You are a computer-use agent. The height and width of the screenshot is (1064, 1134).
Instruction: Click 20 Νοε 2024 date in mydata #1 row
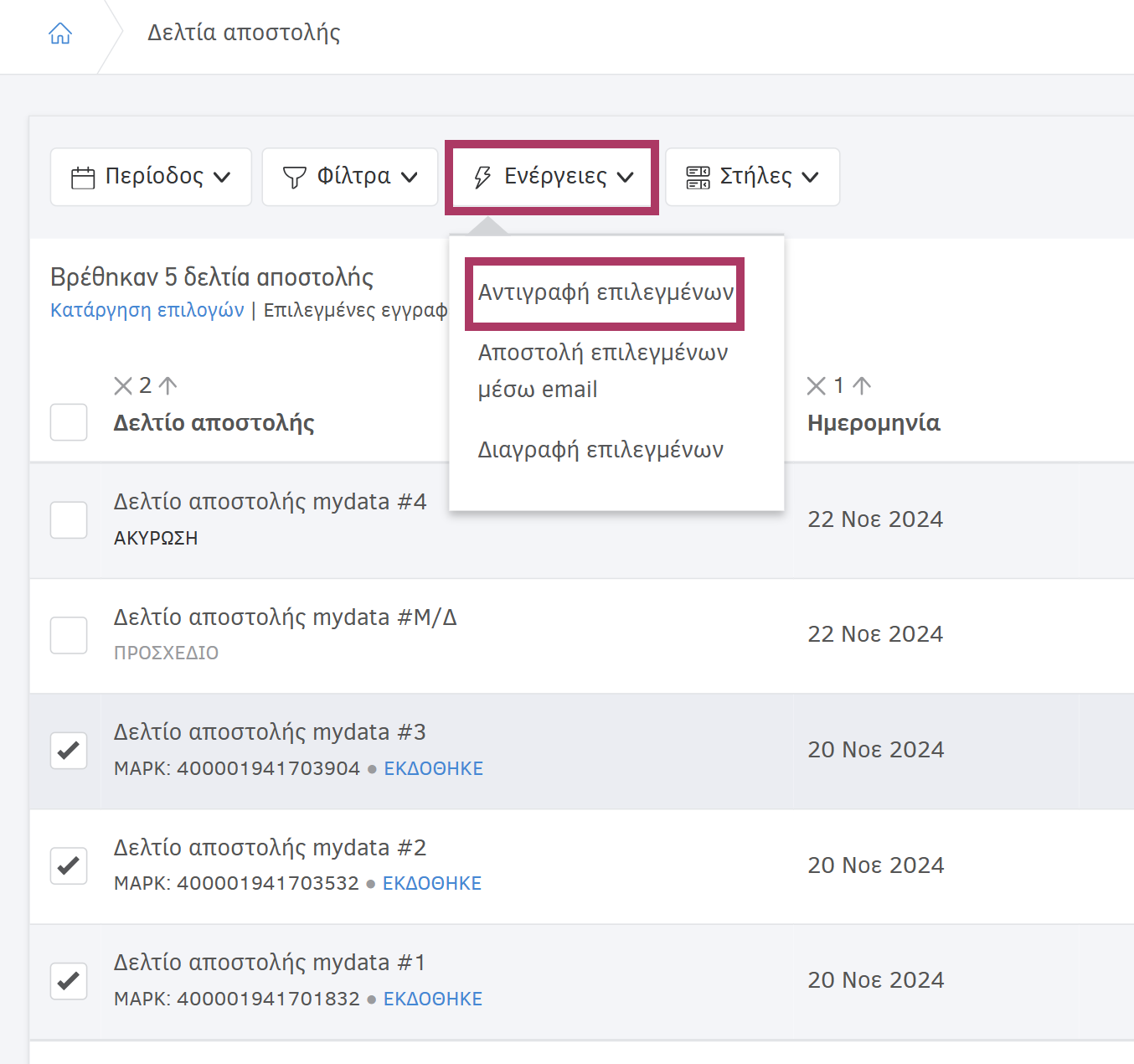[x=876, y=980]
